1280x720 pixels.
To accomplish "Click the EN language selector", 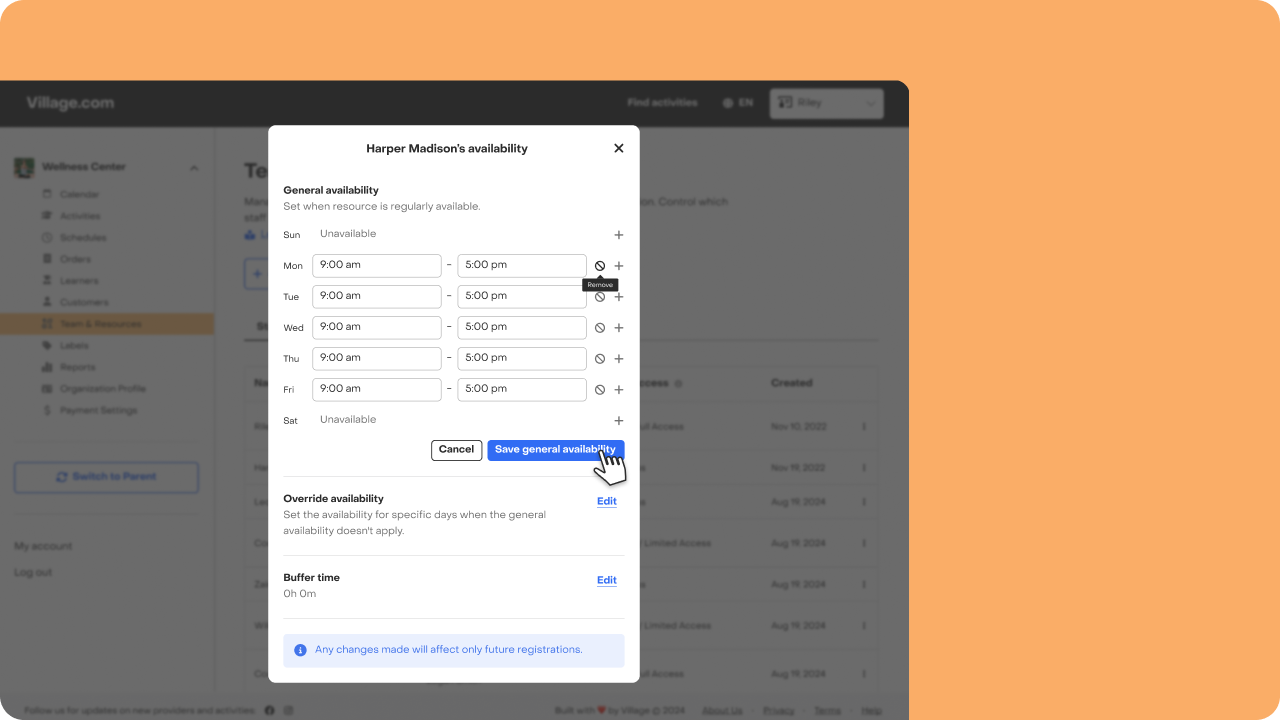I will click(738, 103).
